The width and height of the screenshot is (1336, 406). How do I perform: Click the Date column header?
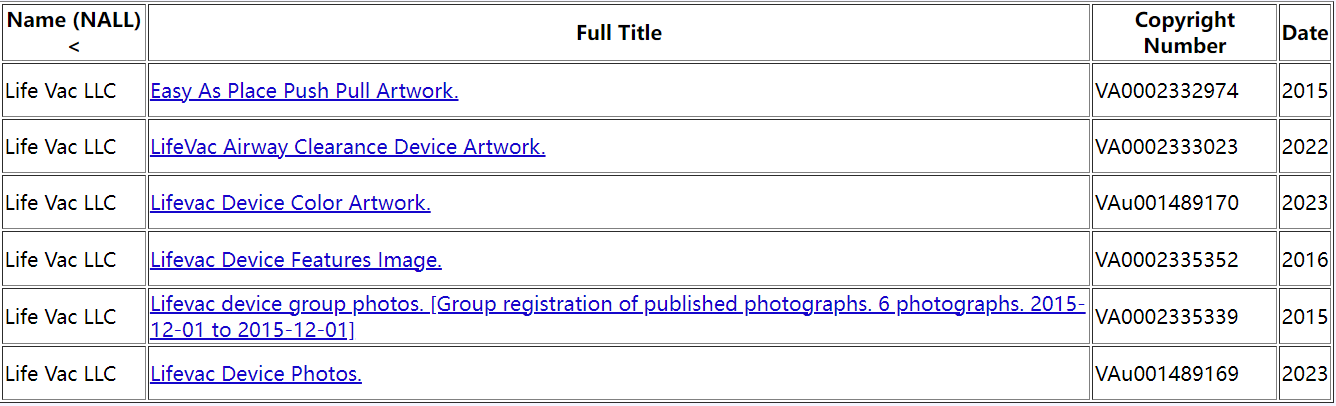pos(1304,33)
